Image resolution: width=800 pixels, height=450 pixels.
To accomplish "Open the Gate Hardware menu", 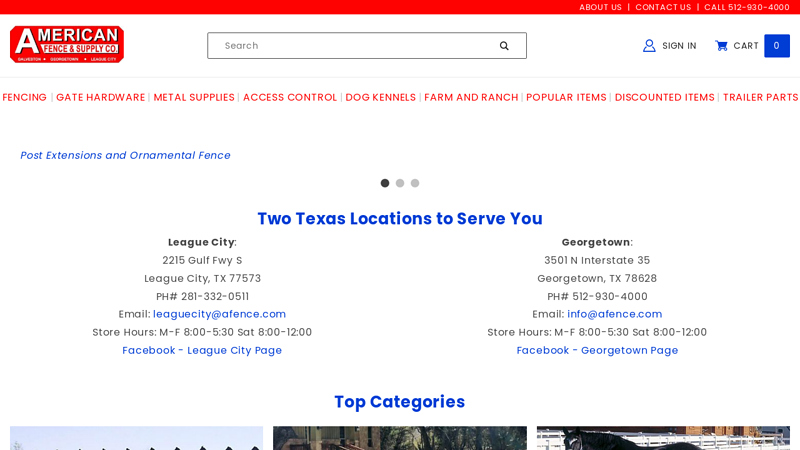I will point(101,97).
